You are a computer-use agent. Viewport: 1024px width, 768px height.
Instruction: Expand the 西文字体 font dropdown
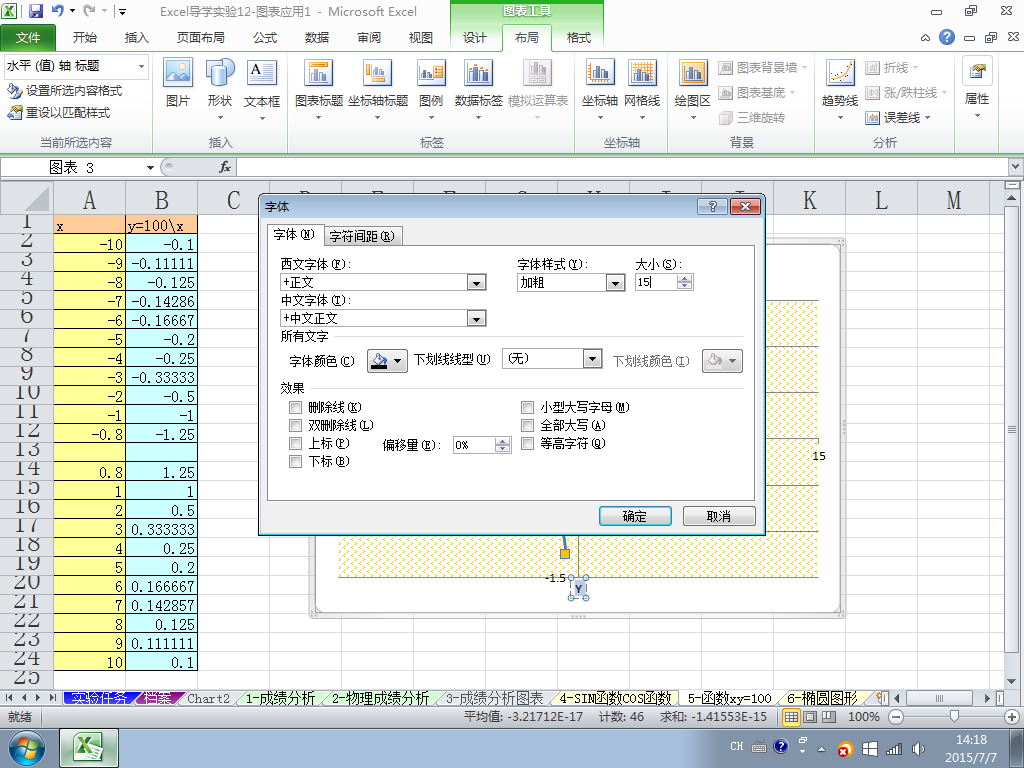pyautogui.click(x=477, y=283)
